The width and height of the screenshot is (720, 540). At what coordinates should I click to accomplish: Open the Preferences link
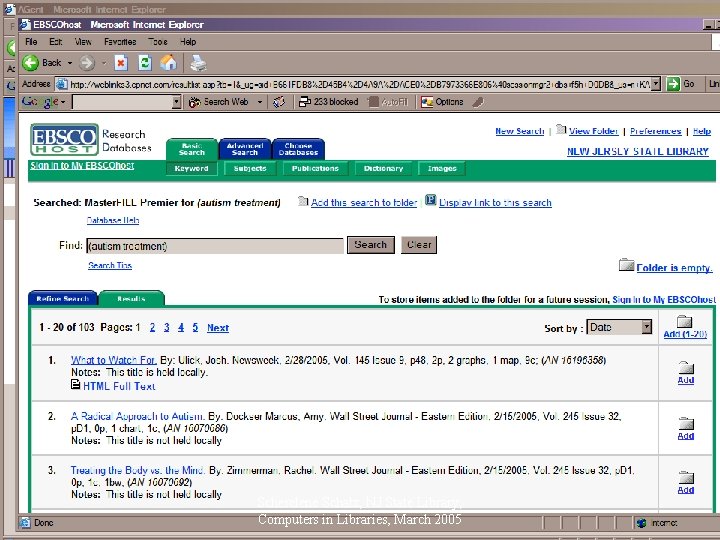[655, 131]
